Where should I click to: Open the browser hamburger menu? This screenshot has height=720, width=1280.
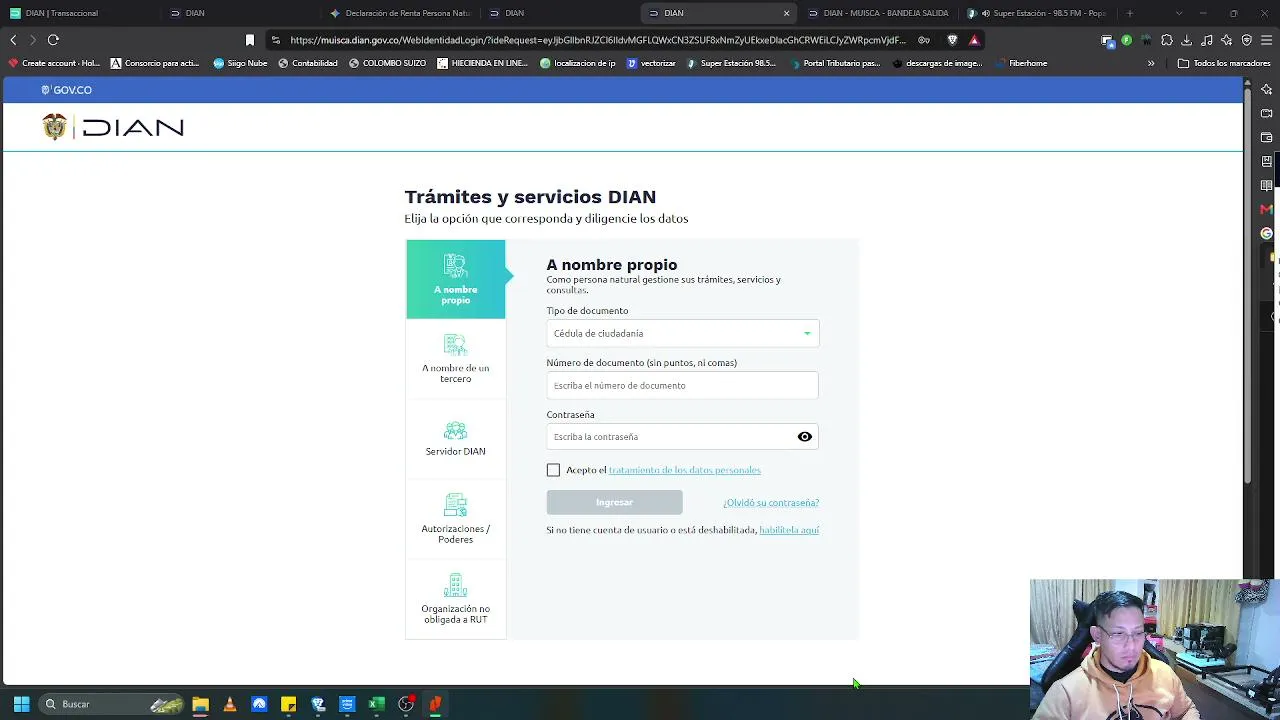click(x=1266, y=40)
